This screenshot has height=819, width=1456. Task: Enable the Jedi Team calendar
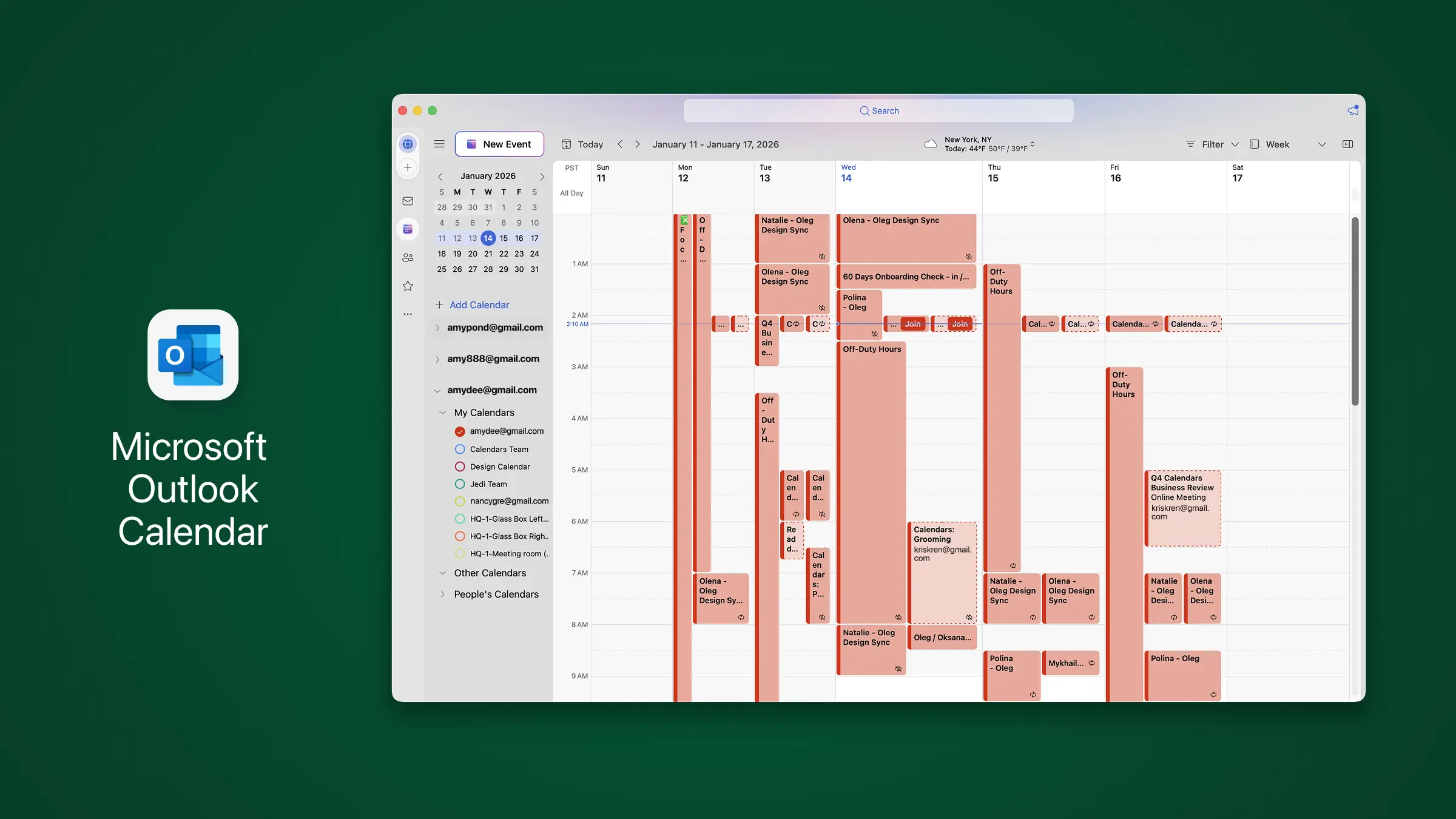(459, 484)
